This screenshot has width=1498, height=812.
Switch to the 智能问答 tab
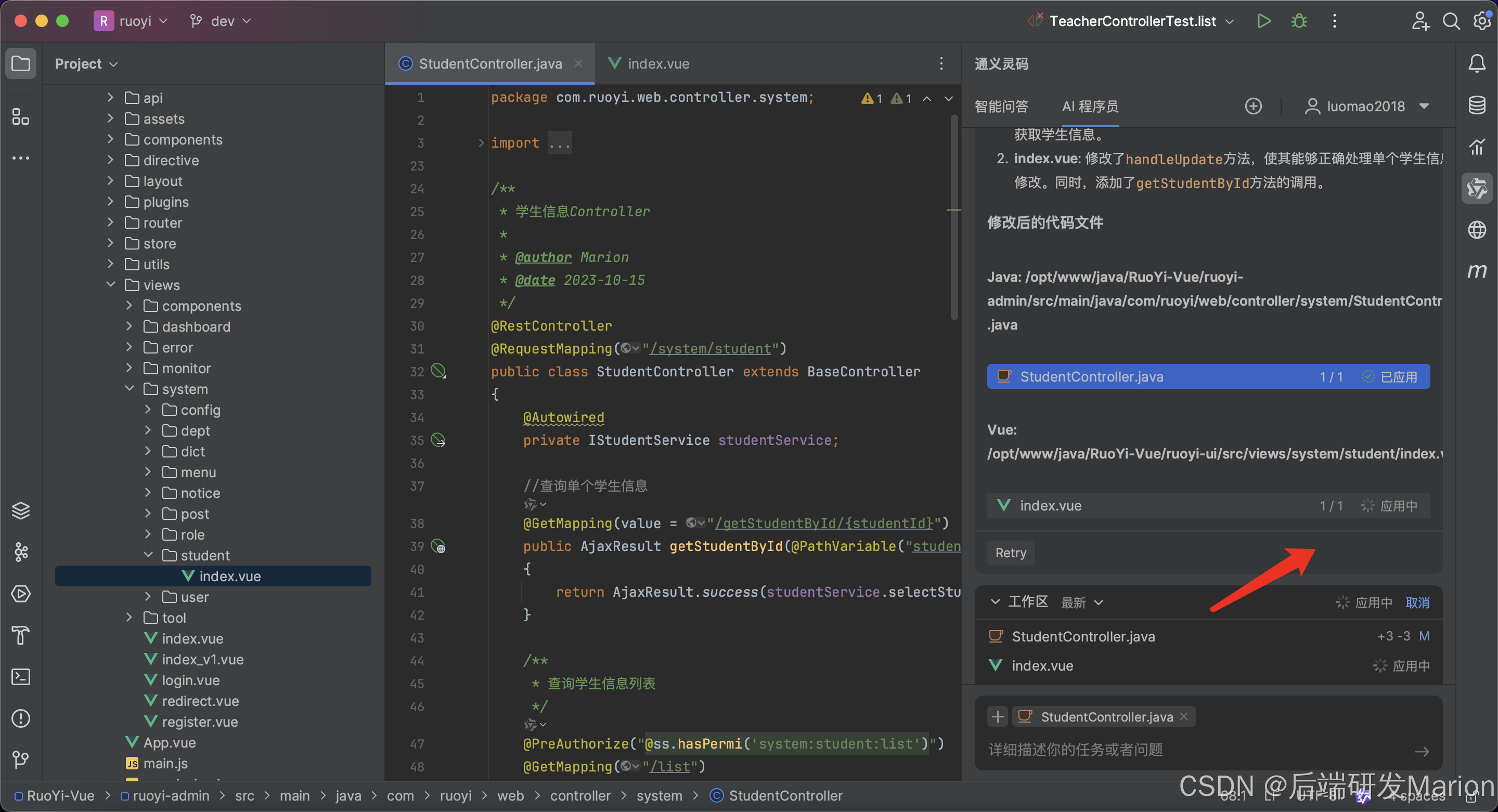pos(1001,107)
